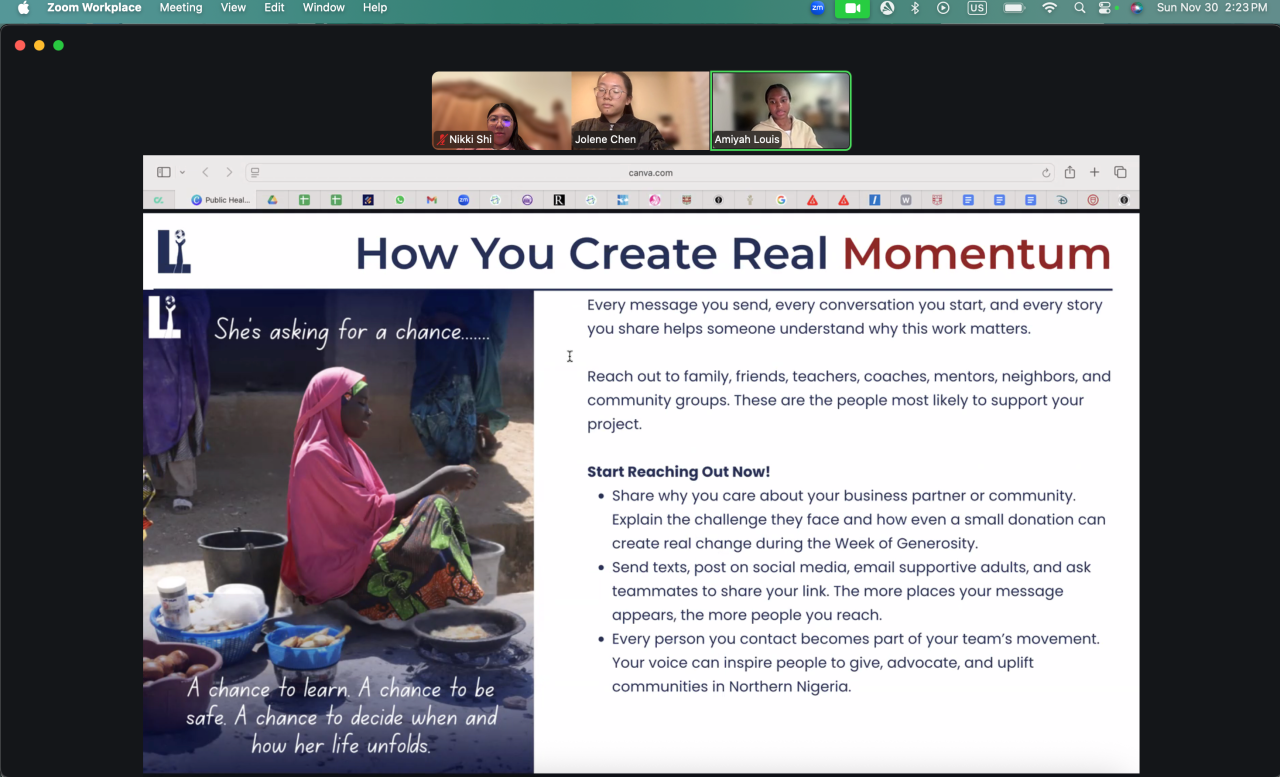Click the pinned tab at the far left

click(x=158, y=200)
